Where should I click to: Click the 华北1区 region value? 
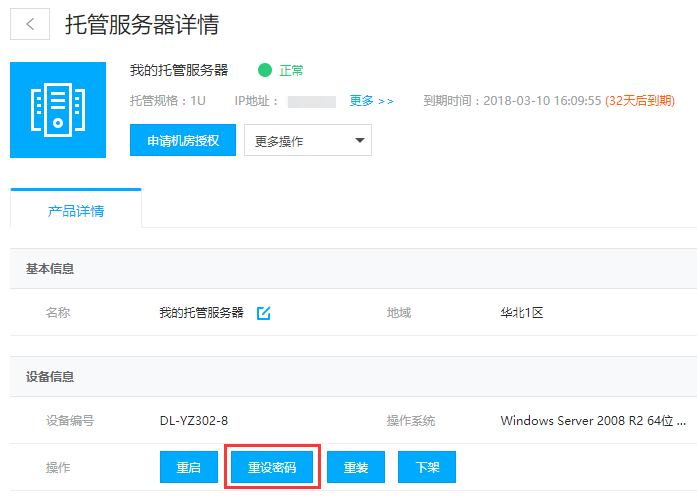point(521,313)
